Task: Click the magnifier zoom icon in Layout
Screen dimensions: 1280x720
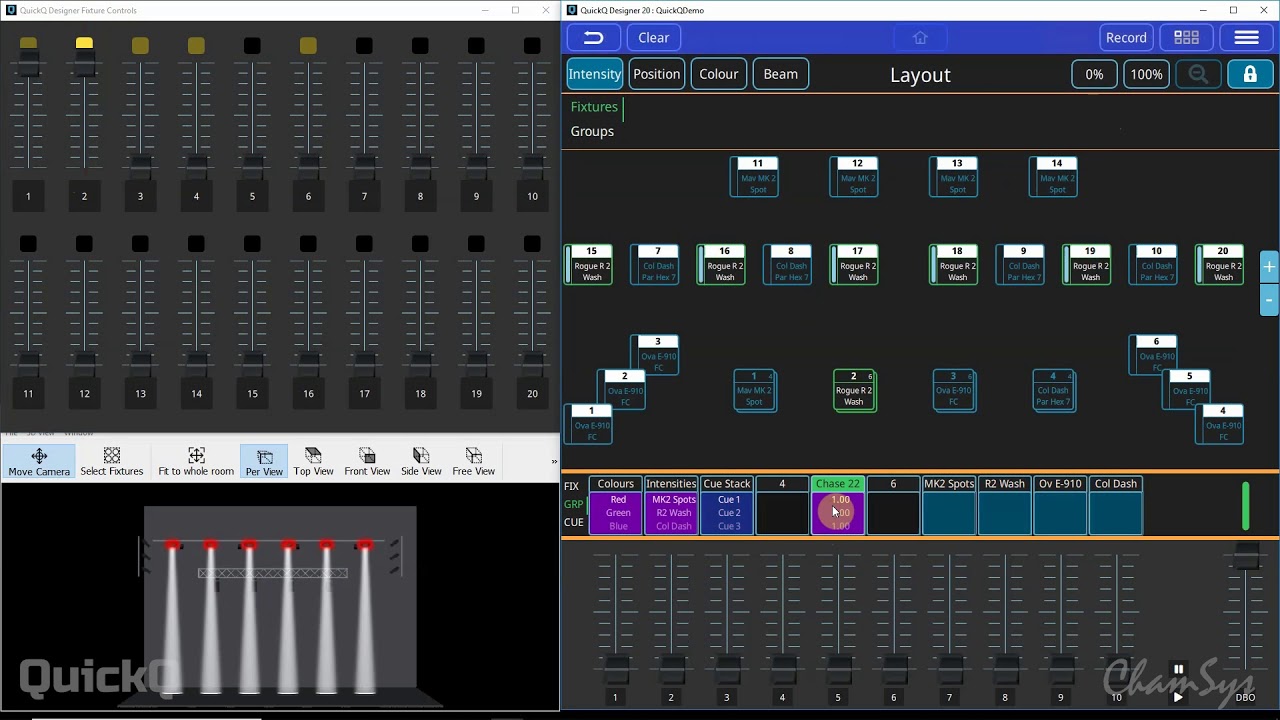Action: (1198, 74)
